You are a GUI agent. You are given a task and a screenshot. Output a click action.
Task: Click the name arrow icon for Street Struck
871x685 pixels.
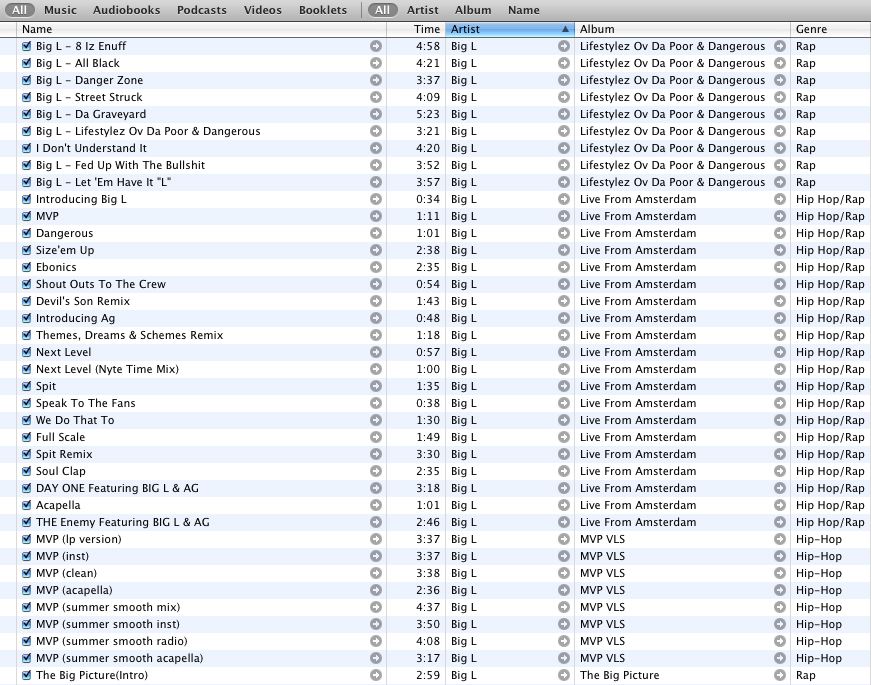pyautogui.click(x=376, y=97)
